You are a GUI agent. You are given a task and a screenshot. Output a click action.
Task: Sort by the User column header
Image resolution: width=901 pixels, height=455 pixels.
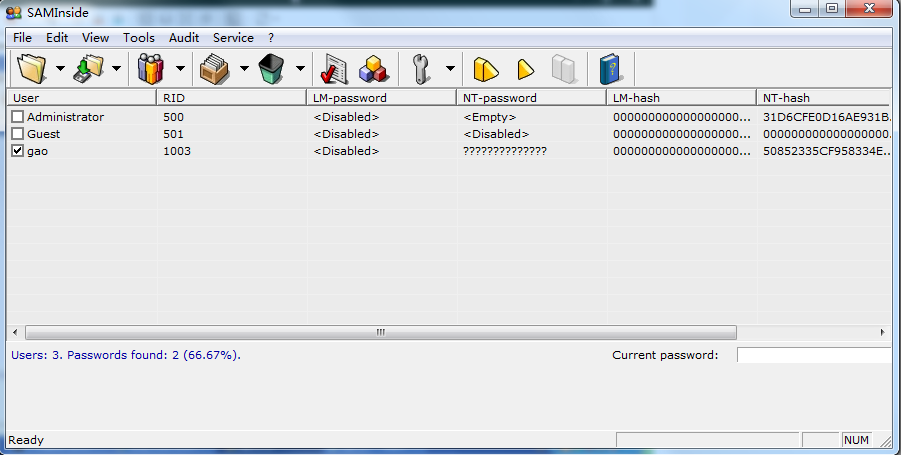pos(82,98)
